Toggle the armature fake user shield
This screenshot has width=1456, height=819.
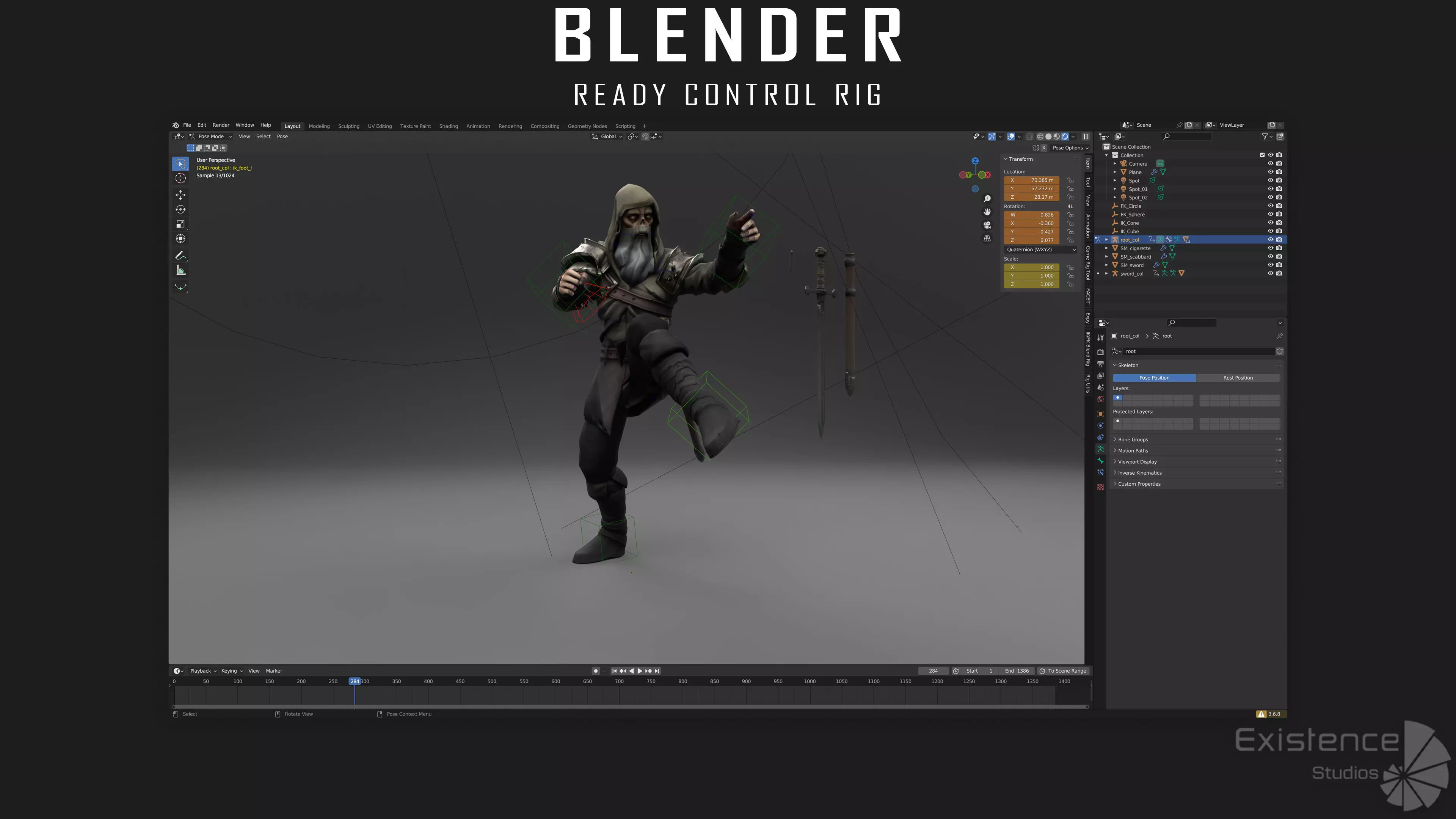point(1280,351)
